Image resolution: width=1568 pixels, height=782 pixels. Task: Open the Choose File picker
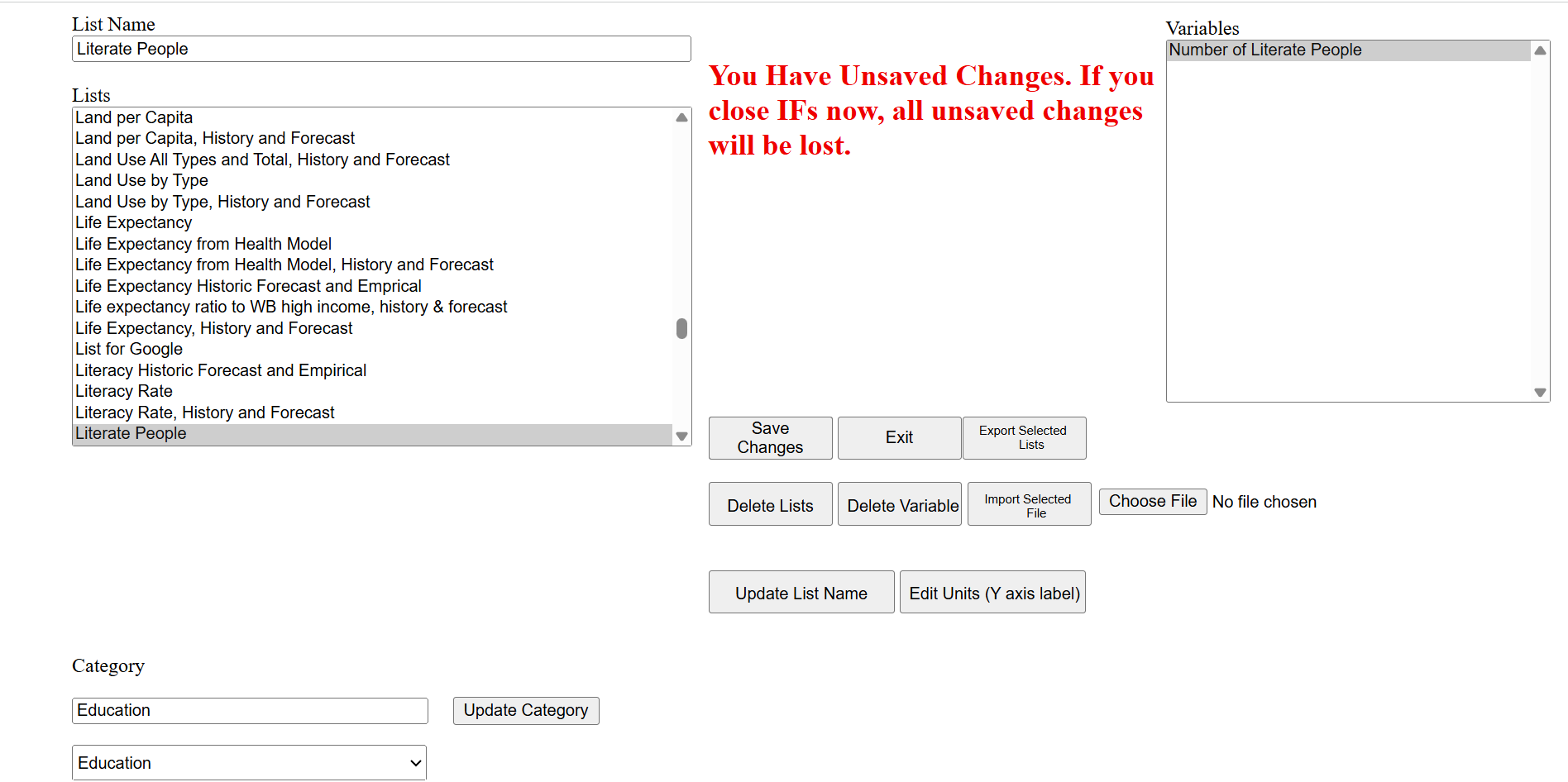(1152, 502)
